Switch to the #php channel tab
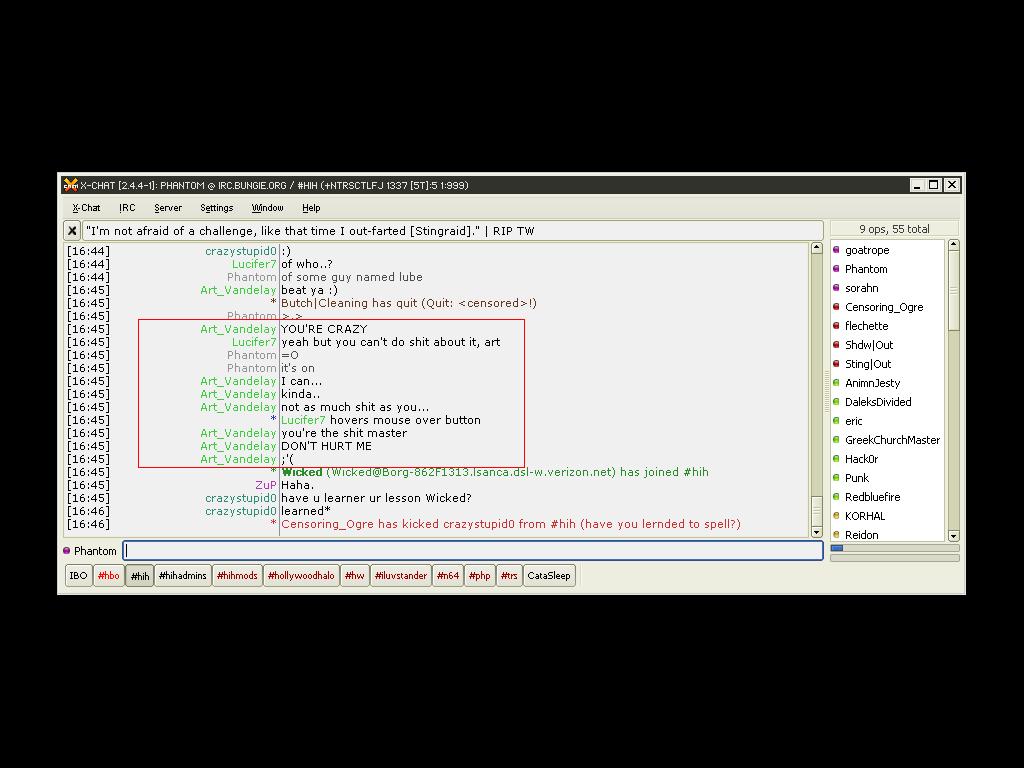Image resolution: width=1024 pixels, height=768 pixels. pos(480,576)
